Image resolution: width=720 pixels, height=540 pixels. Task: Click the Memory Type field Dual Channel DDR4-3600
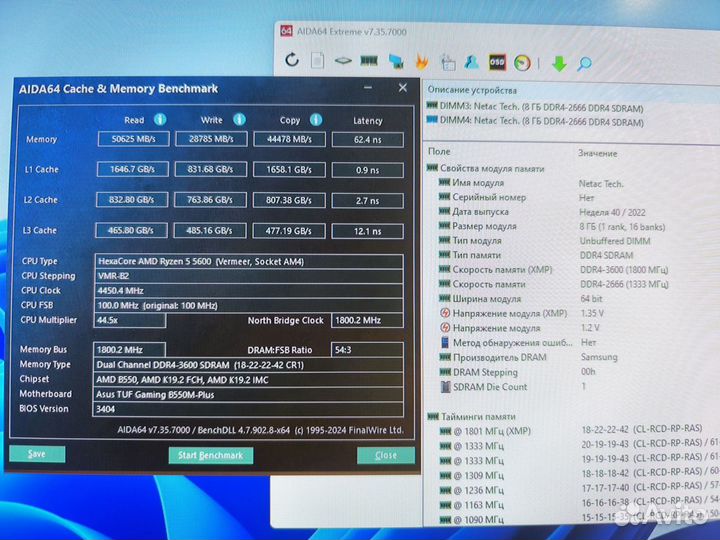point(248,365)
